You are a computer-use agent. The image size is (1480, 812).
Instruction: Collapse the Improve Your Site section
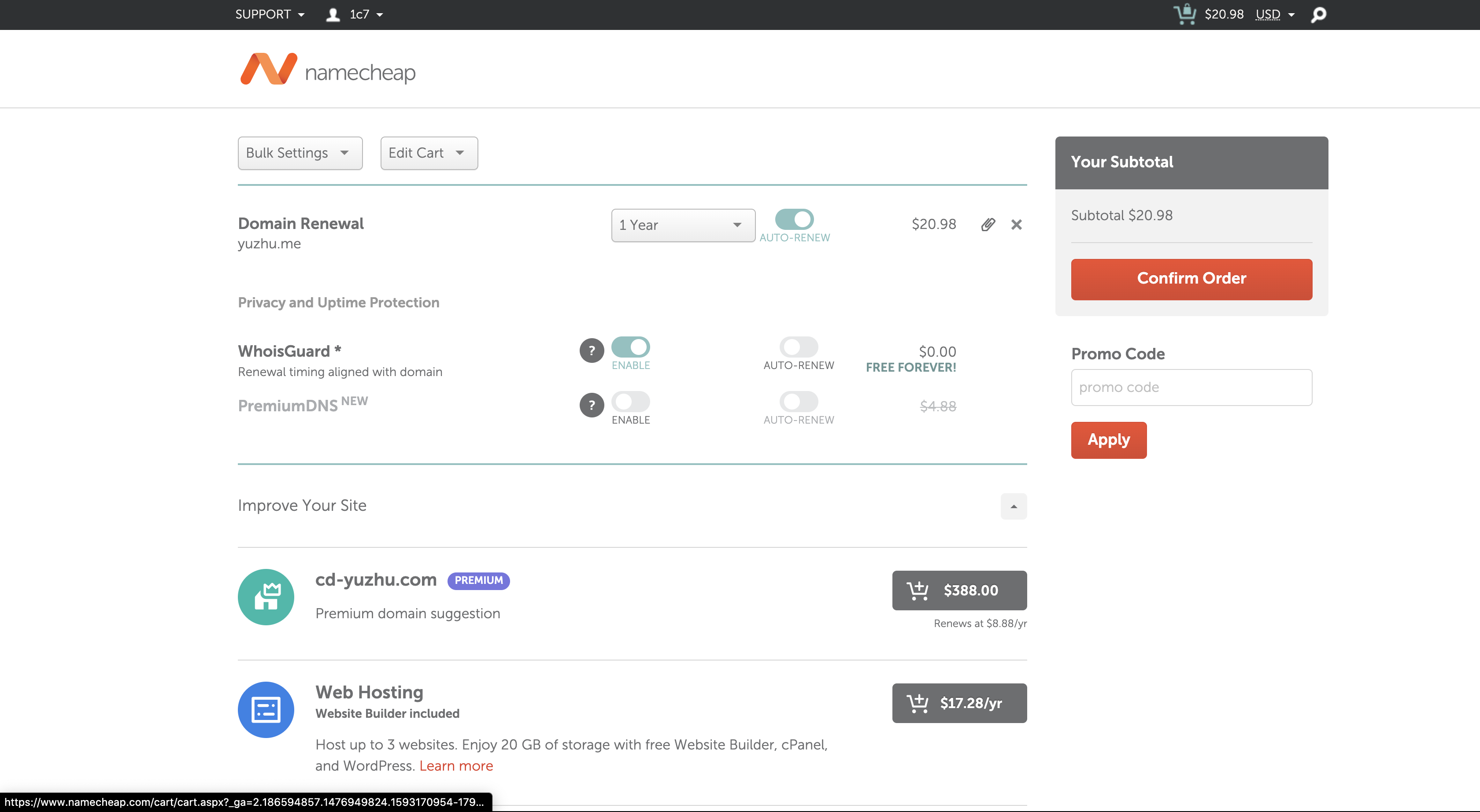[1014, 506]
